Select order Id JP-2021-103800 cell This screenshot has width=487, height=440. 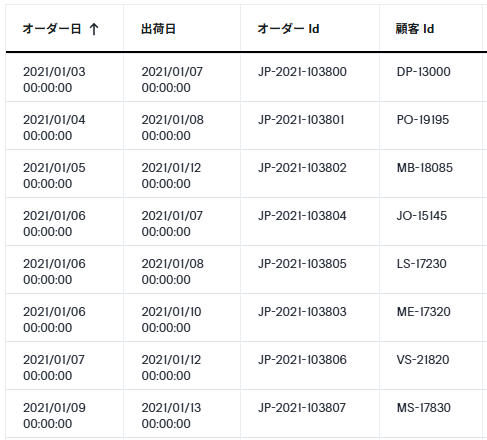(310, 78)
